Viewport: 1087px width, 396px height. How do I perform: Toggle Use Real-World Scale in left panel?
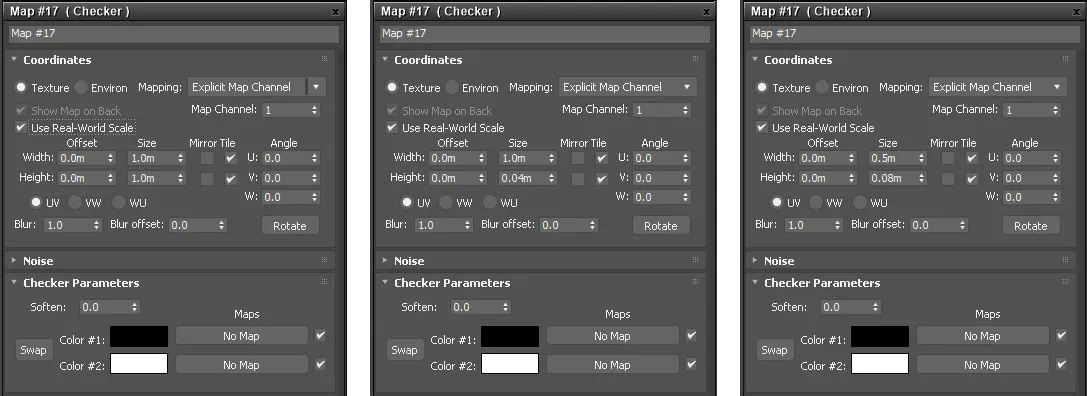21,128
